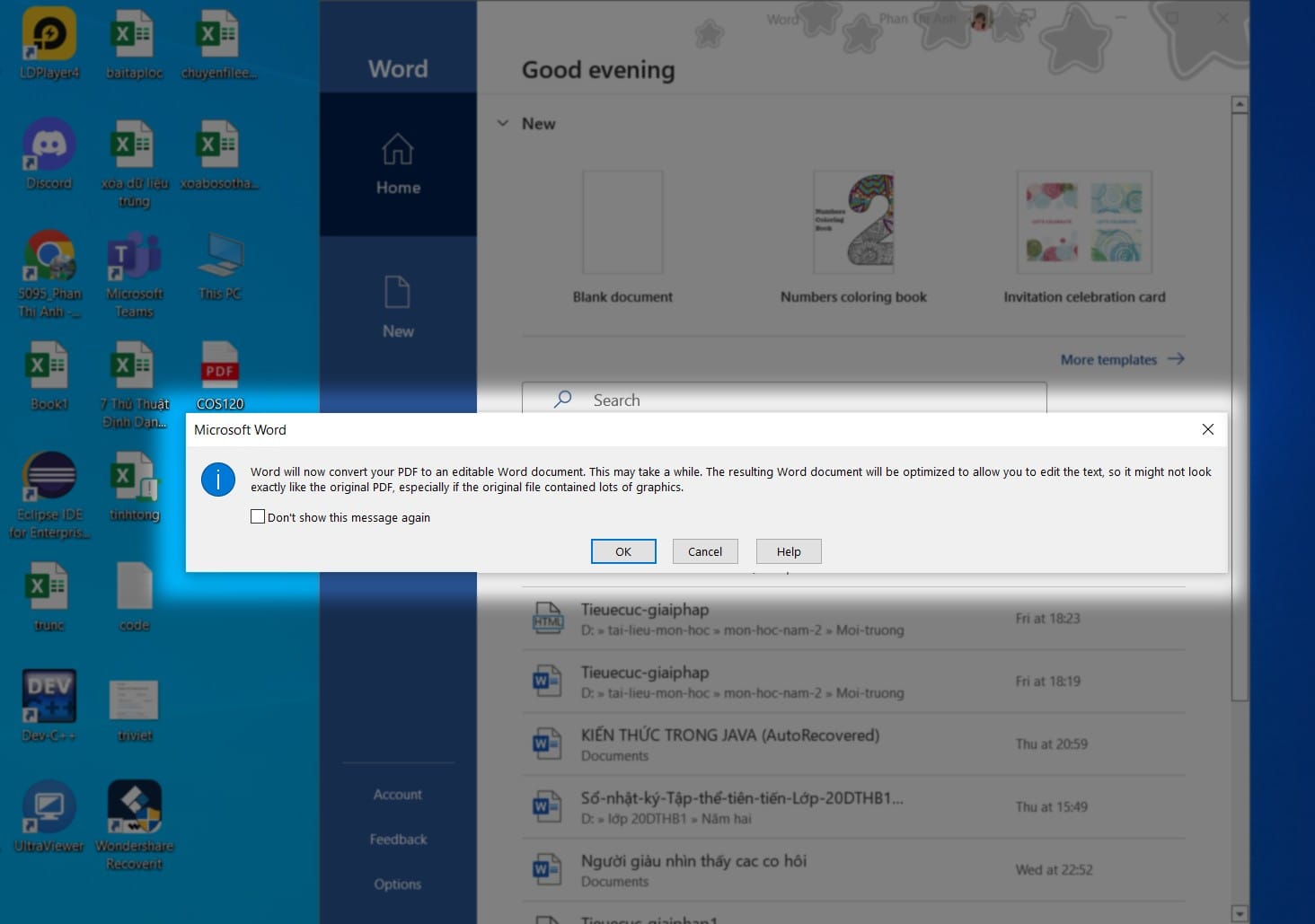Open Tieuecuc-giaiphap HTML file from Fri 18:23
The height and width of the screenshot is (924, 1315).
point(853,619)
